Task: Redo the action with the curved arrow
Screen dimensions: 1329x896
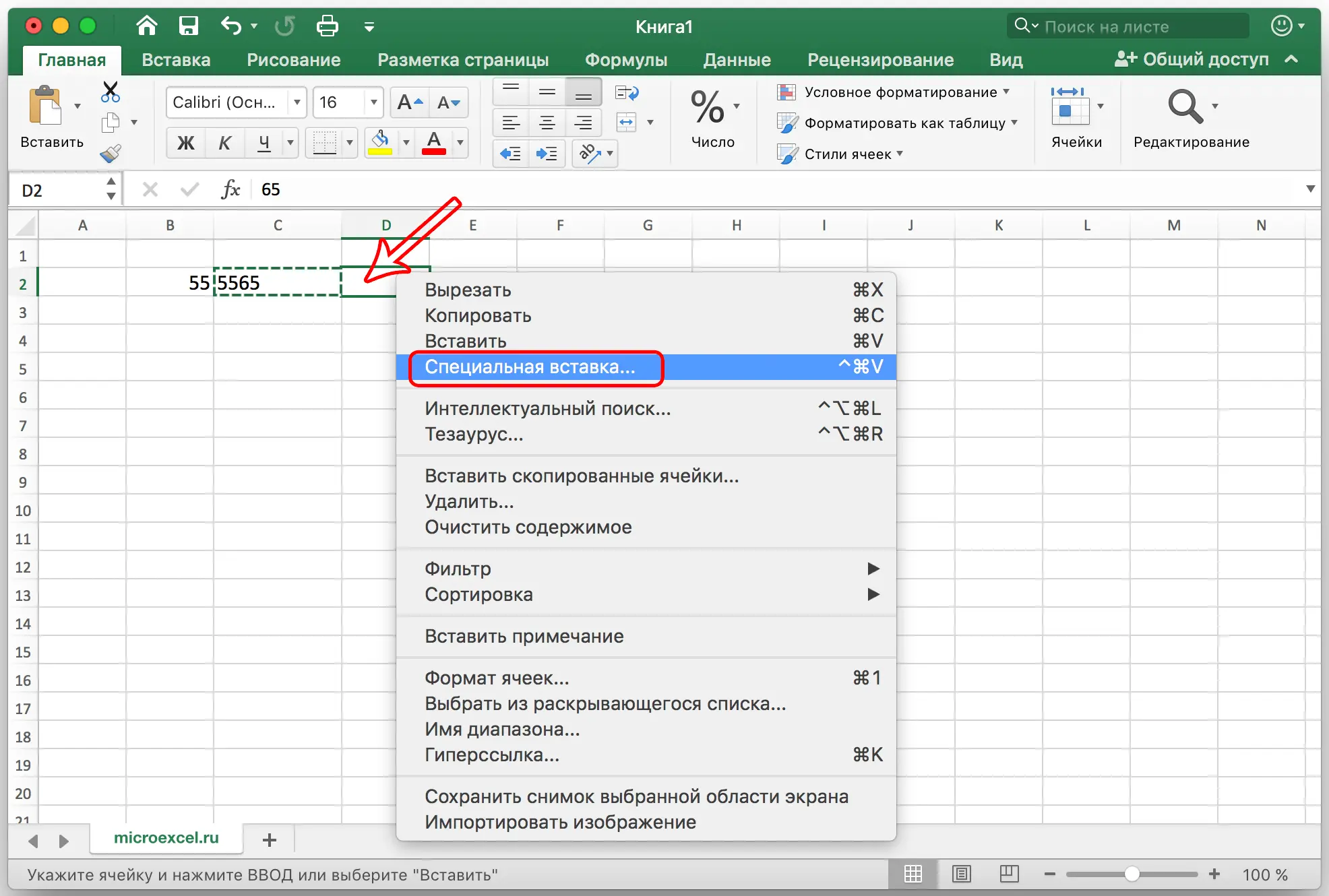Action: click(284, 26)
